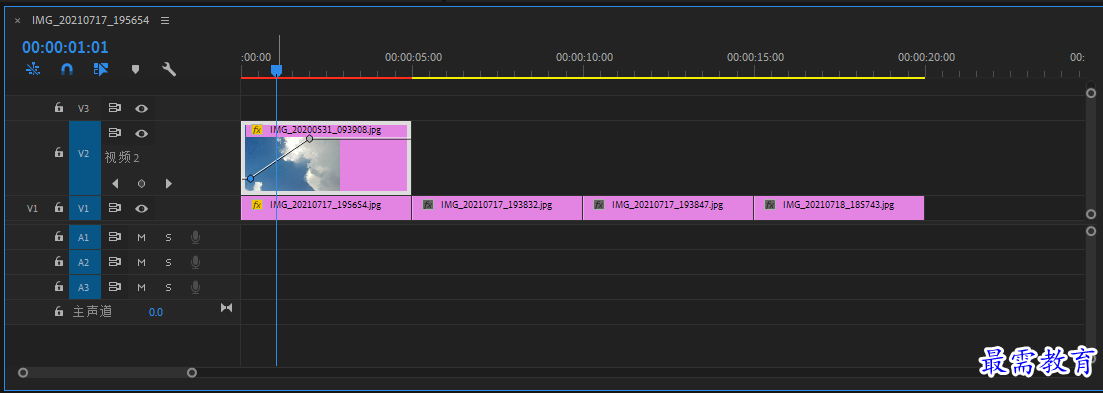Click the master track 0.0 volume value
The image size is (1103, 393).
pos(155,312)
